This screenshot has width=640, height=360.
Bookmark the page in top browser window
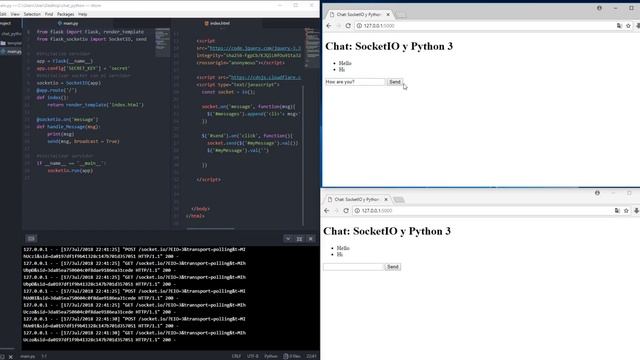628,25
